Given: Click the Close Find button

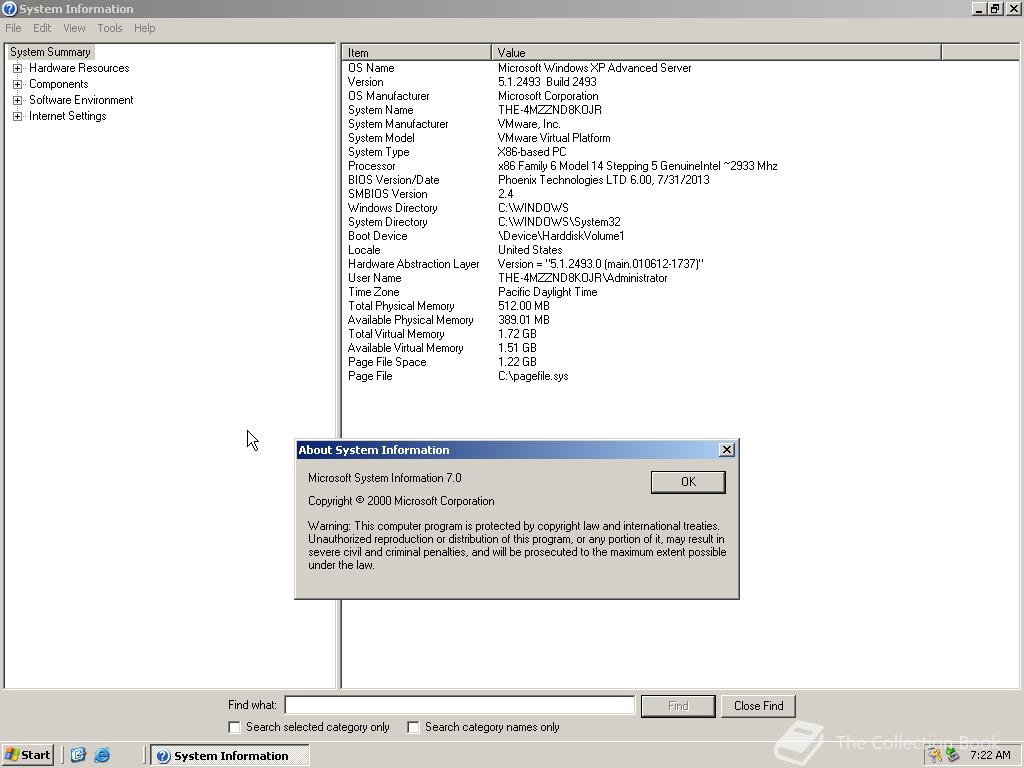Looking at the screenshot, I should coord(758,706).
